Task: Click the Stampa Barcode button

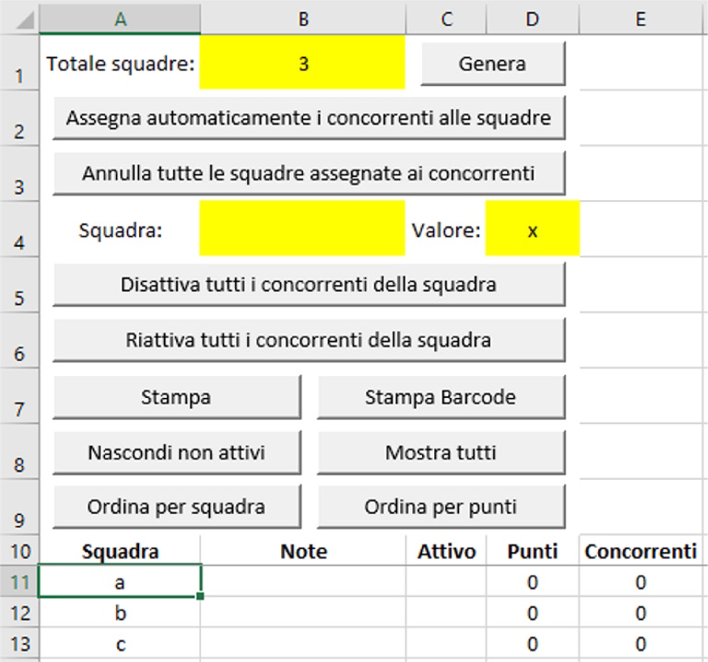Action: coord(441,396)
